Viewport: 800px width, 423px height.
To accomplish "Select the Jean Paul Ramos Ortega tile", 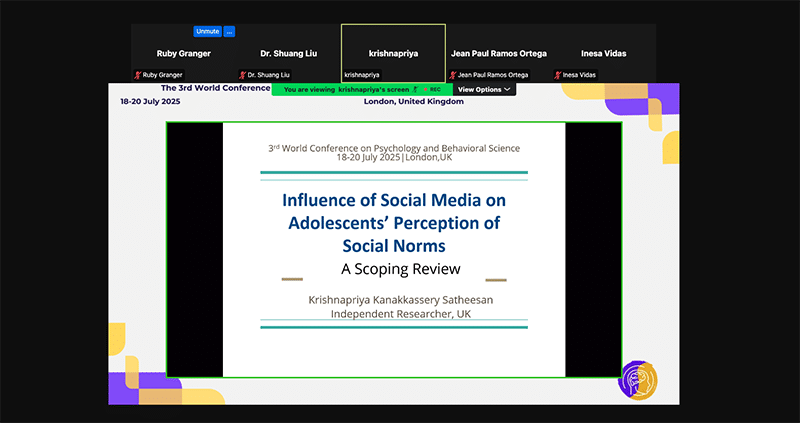I will pyautogui.click(x=497, y=52).
